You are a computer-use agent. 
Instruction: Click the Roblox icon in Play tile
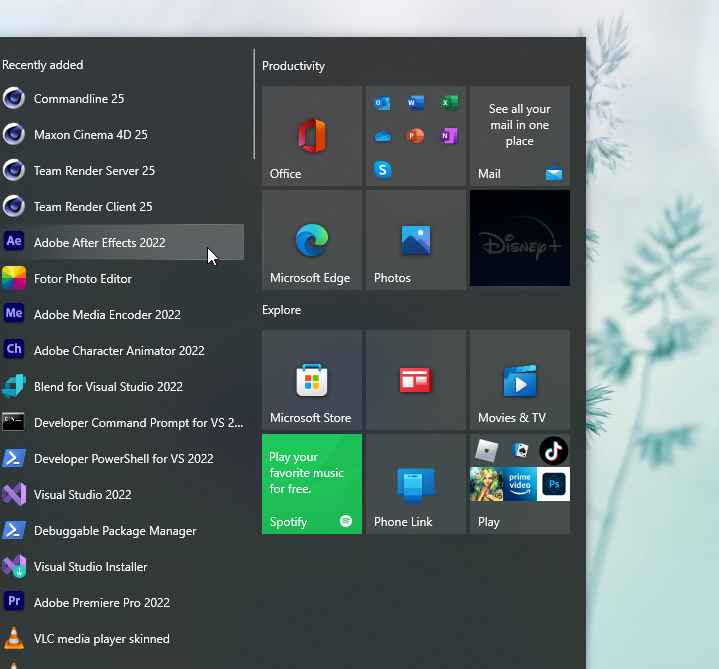point(487,450)
